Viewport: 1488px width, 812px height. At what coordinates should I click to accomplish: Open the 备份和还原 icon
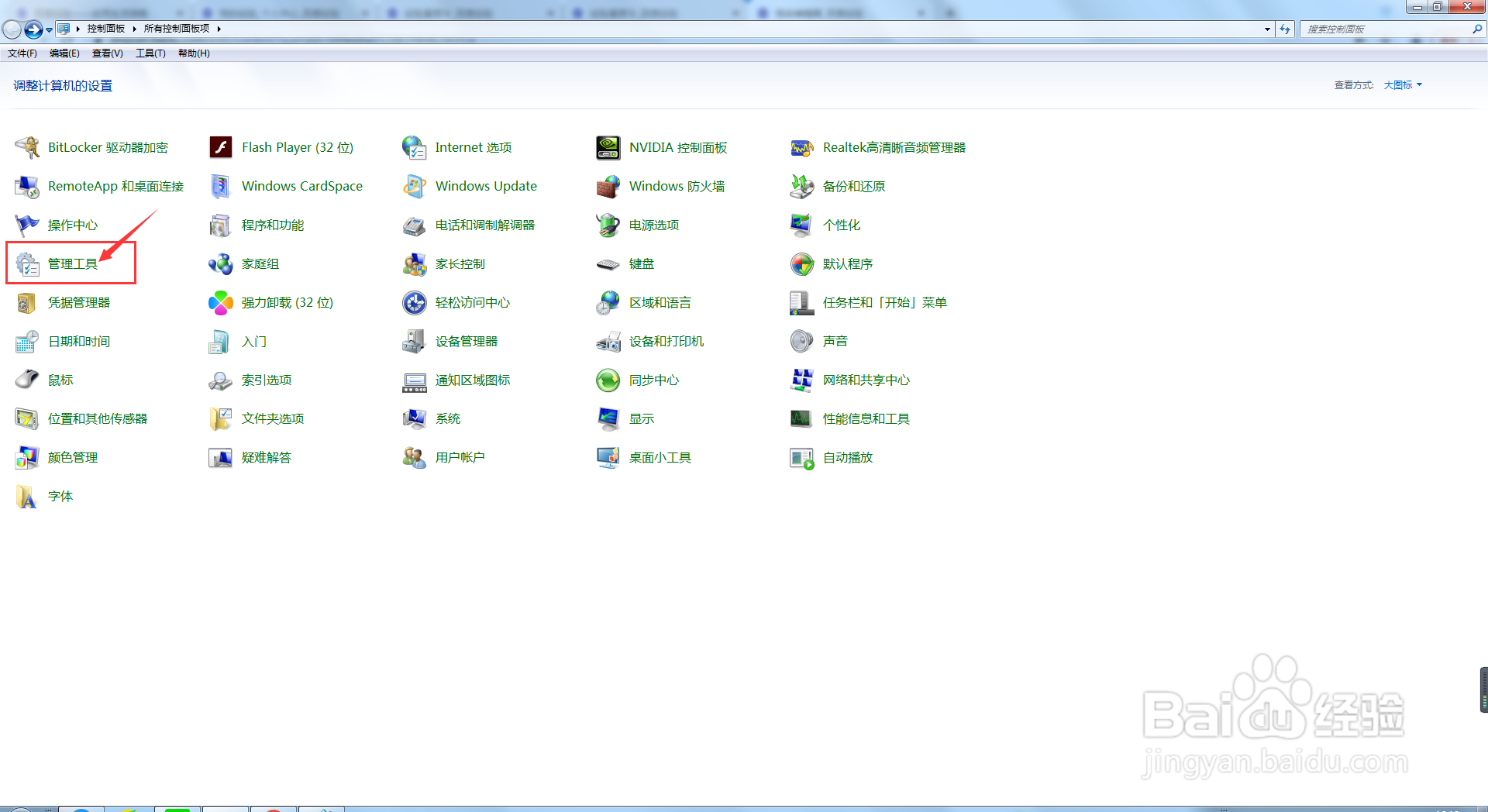[802, 186]
